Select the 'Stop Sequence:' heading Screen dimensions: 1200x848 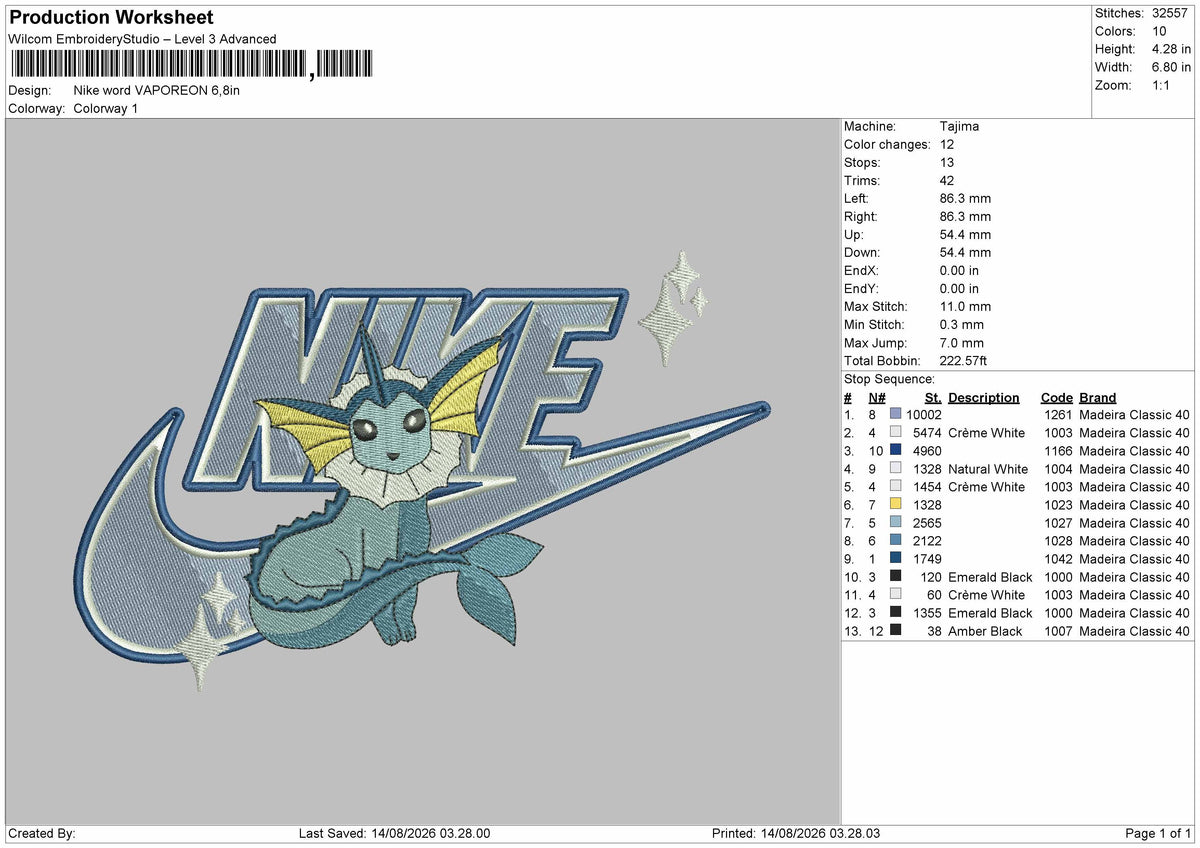click(x=890, y=380)
